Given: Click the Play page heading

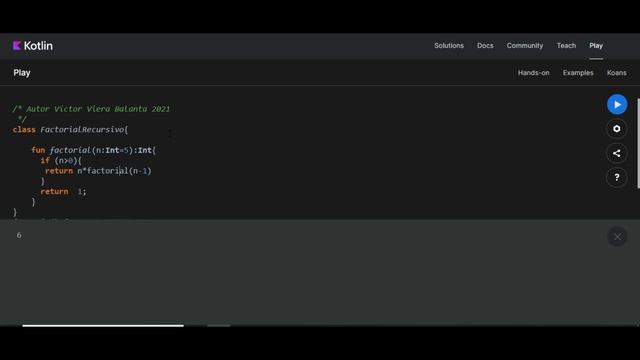Looking at the screenshot, I should (x=22, y=73).
